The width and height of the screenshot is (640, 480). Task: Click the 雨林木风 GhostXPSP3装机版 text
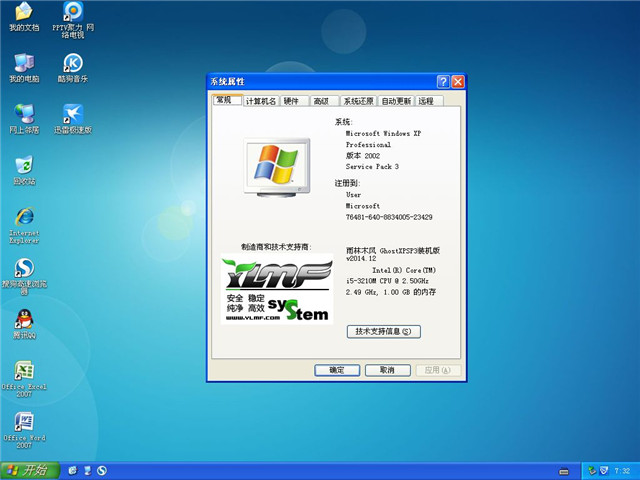pos(393,251)
